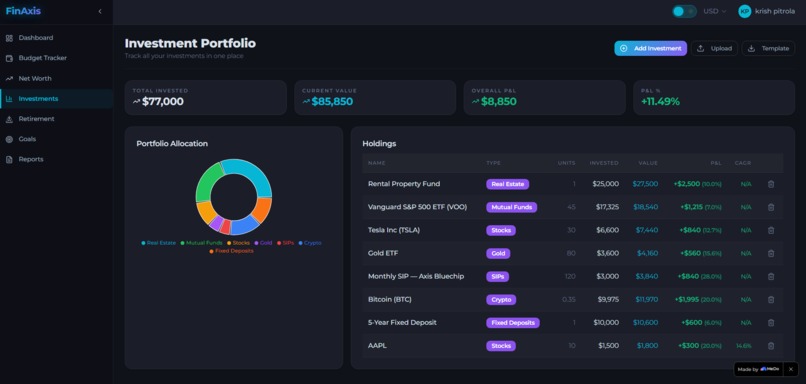Click the Reports document icon

(x=9, y=159)
